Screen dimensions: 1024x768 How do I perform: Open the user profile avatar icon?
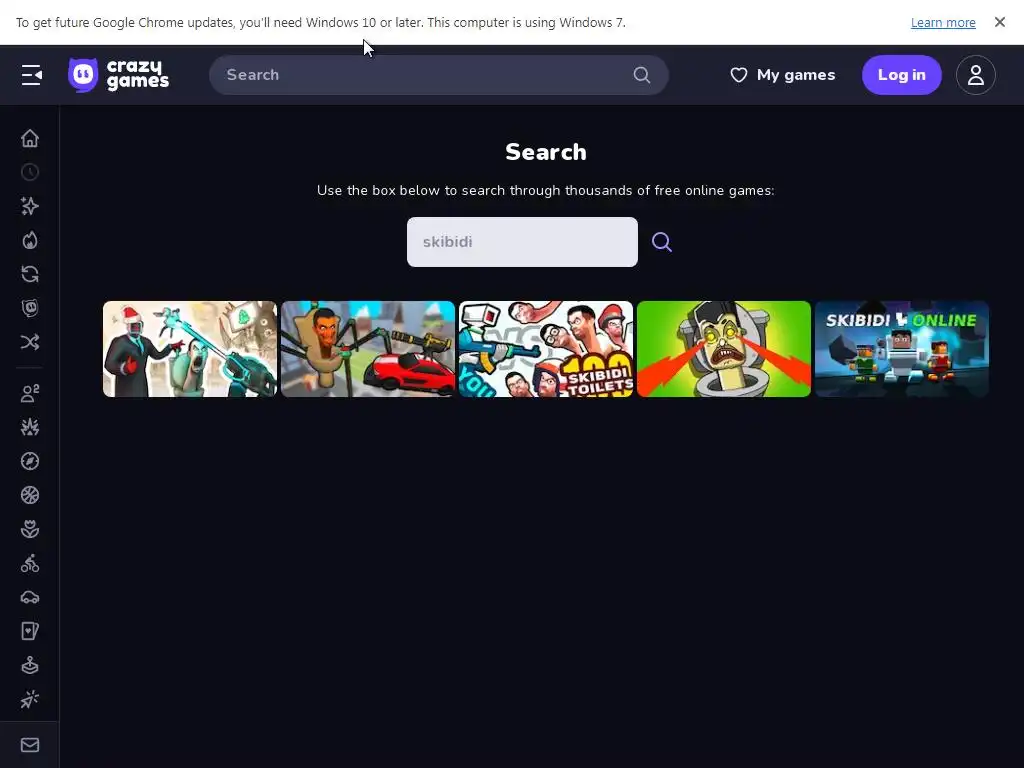(976, 75)
